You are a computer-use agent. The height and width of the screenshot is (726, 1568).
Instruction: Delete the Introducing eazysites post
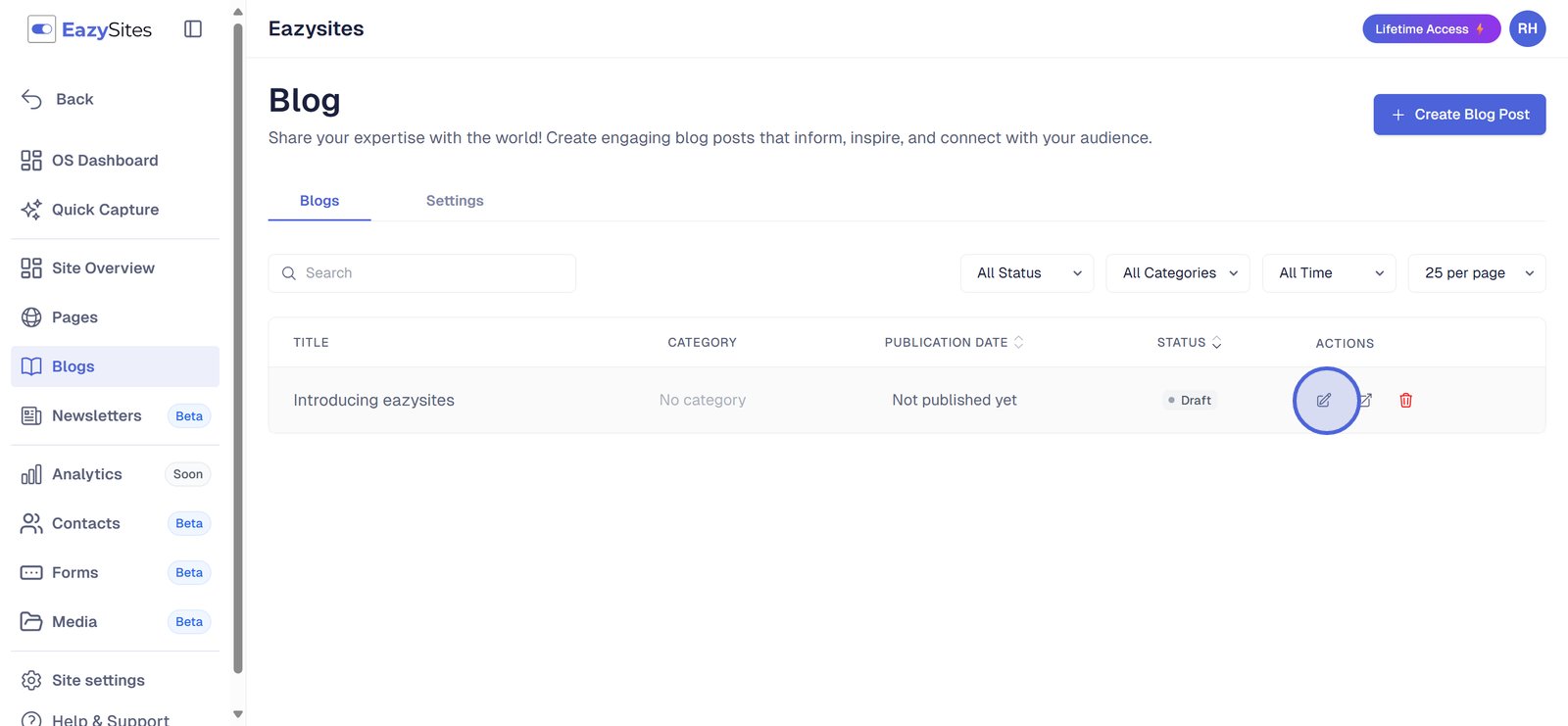(x=1405, y=400)
